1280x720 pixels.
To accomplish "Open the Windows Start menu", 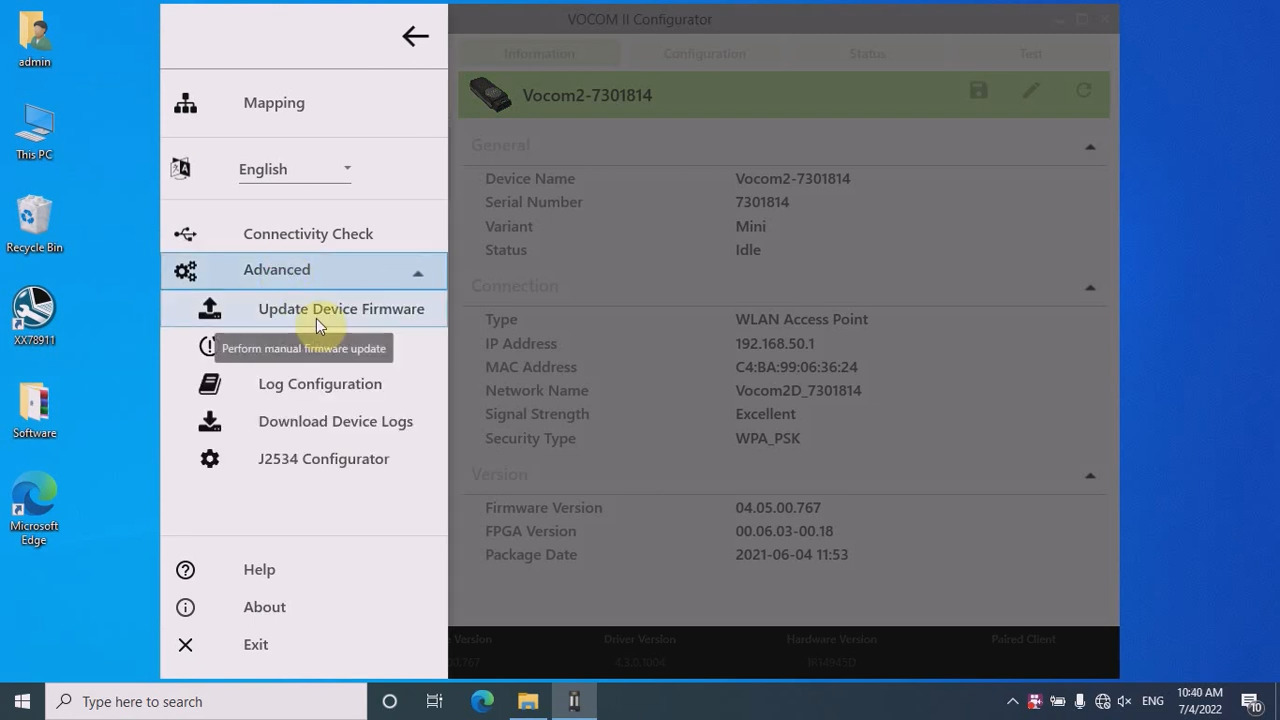I will coord(23,701).
